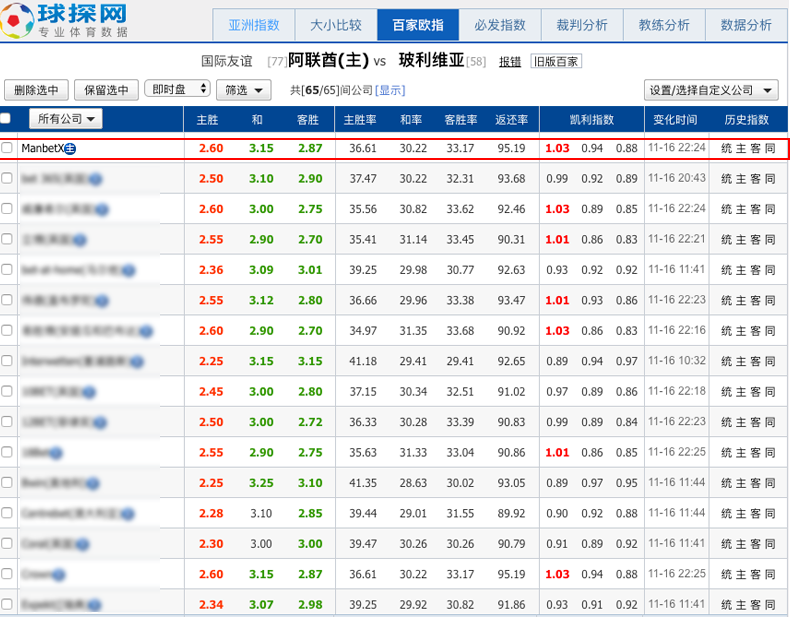Click the 球探网 soccer ball logo
This screenshot has height=617, width=790.
click(x=20, y=21)
